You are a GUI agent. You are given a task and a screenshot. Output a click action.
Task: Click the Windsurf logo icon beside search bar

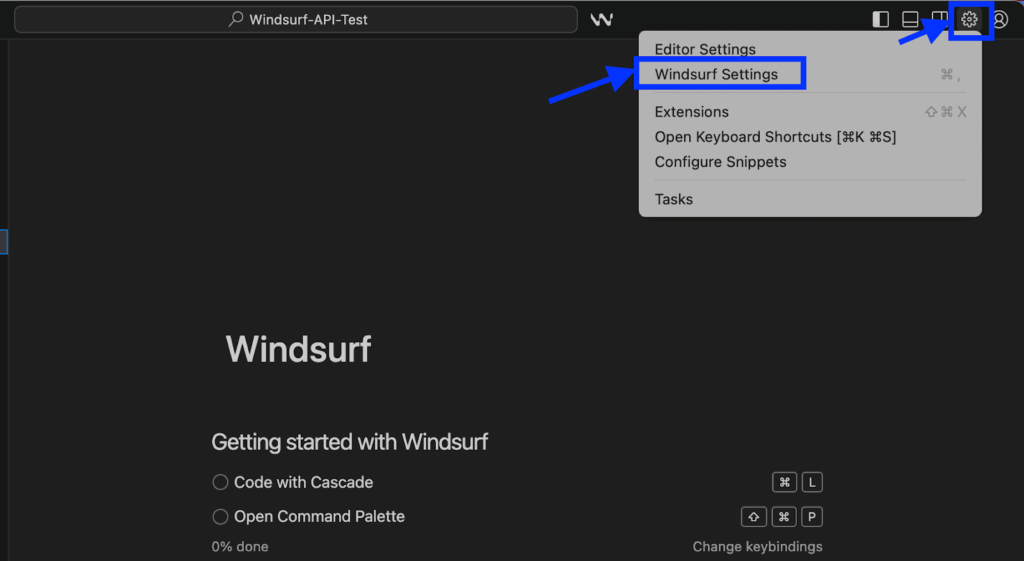coord(601,19)
